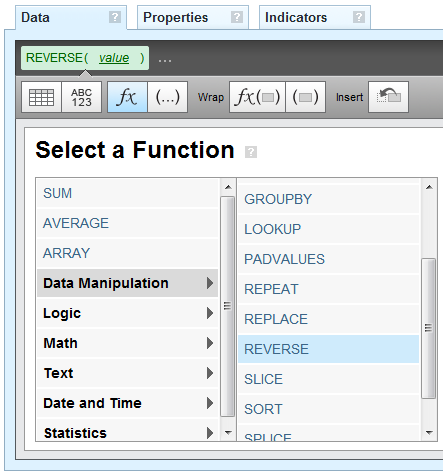This screenshot has height=475, width=443.
Task: Select the PADVALUES function
Action: (328, 259)
